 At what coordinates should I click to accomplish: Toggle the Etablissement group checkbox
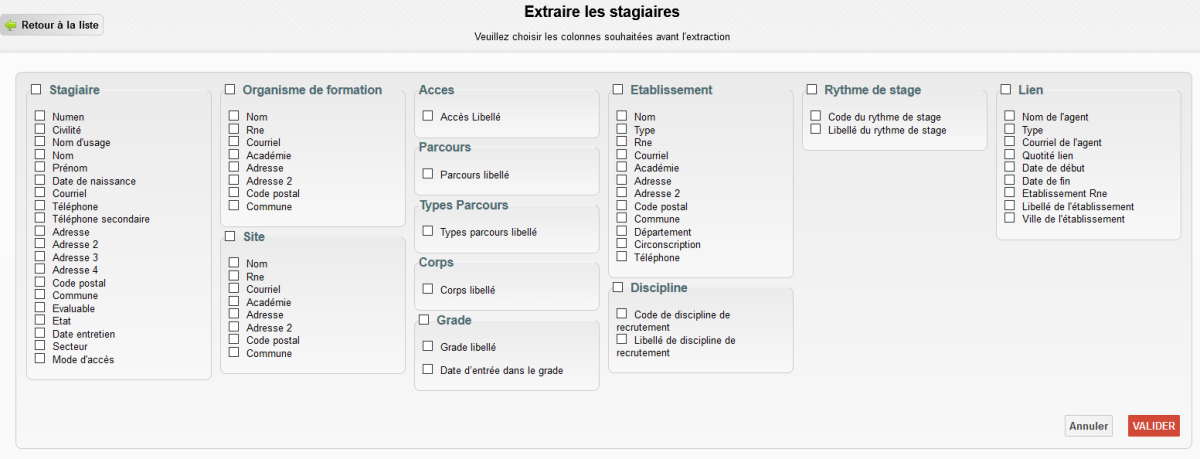point(618,89)
